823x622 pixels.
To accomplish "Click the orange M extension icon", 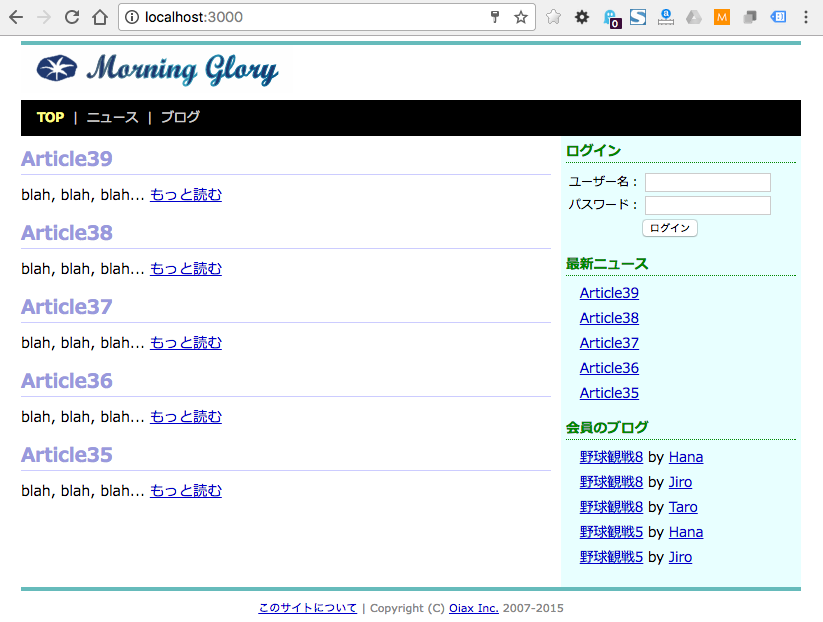I will [722, 17].
